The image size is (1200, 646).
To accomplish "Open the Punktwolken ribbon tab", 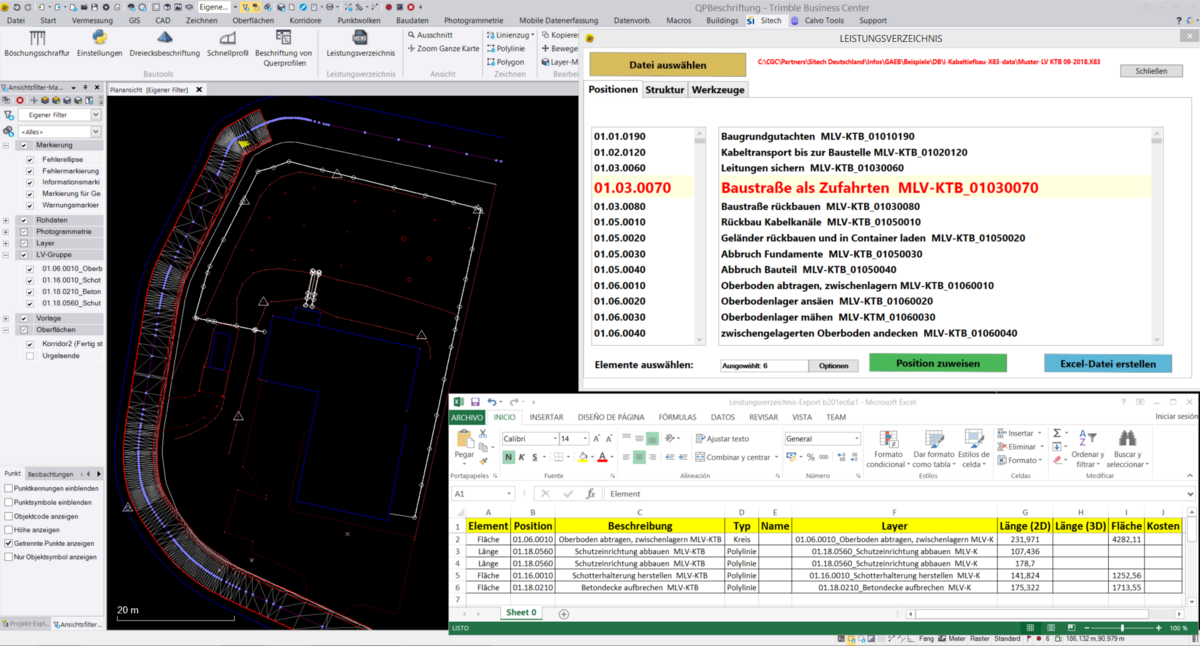I will point(358,20).
